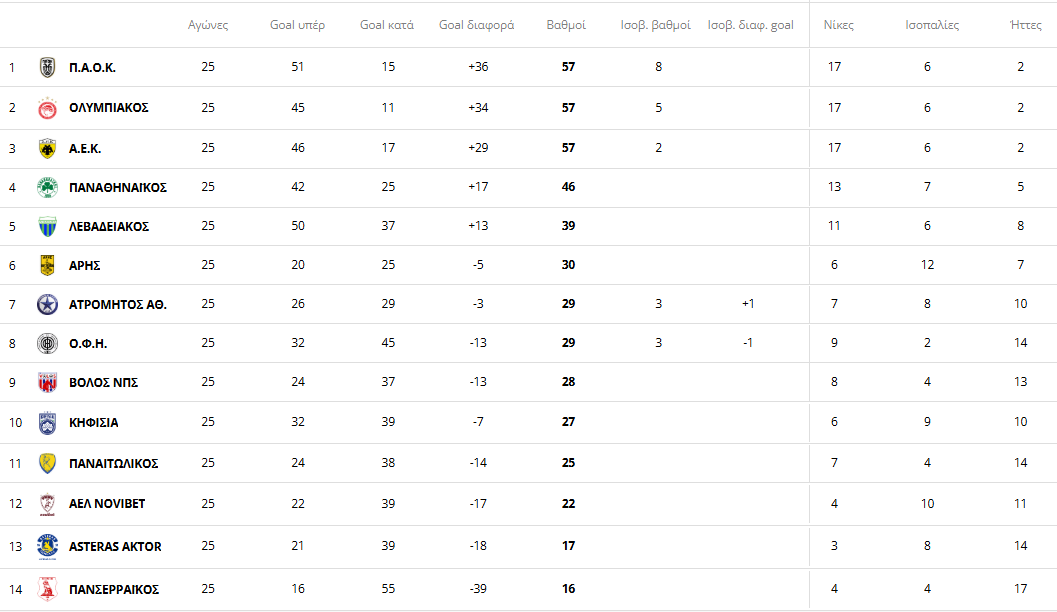
Task: Click the Ισοπαλίες column header
Action: point(931,25)
